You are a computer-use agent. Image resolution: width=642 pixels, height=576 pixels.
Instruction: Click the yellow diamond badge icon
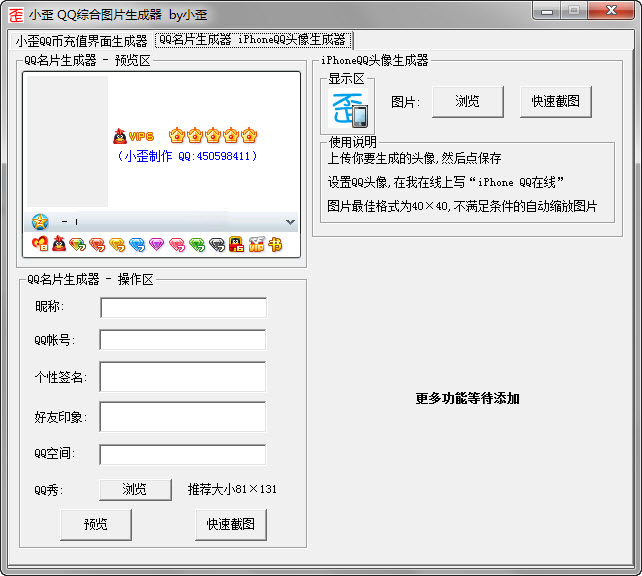117,245
